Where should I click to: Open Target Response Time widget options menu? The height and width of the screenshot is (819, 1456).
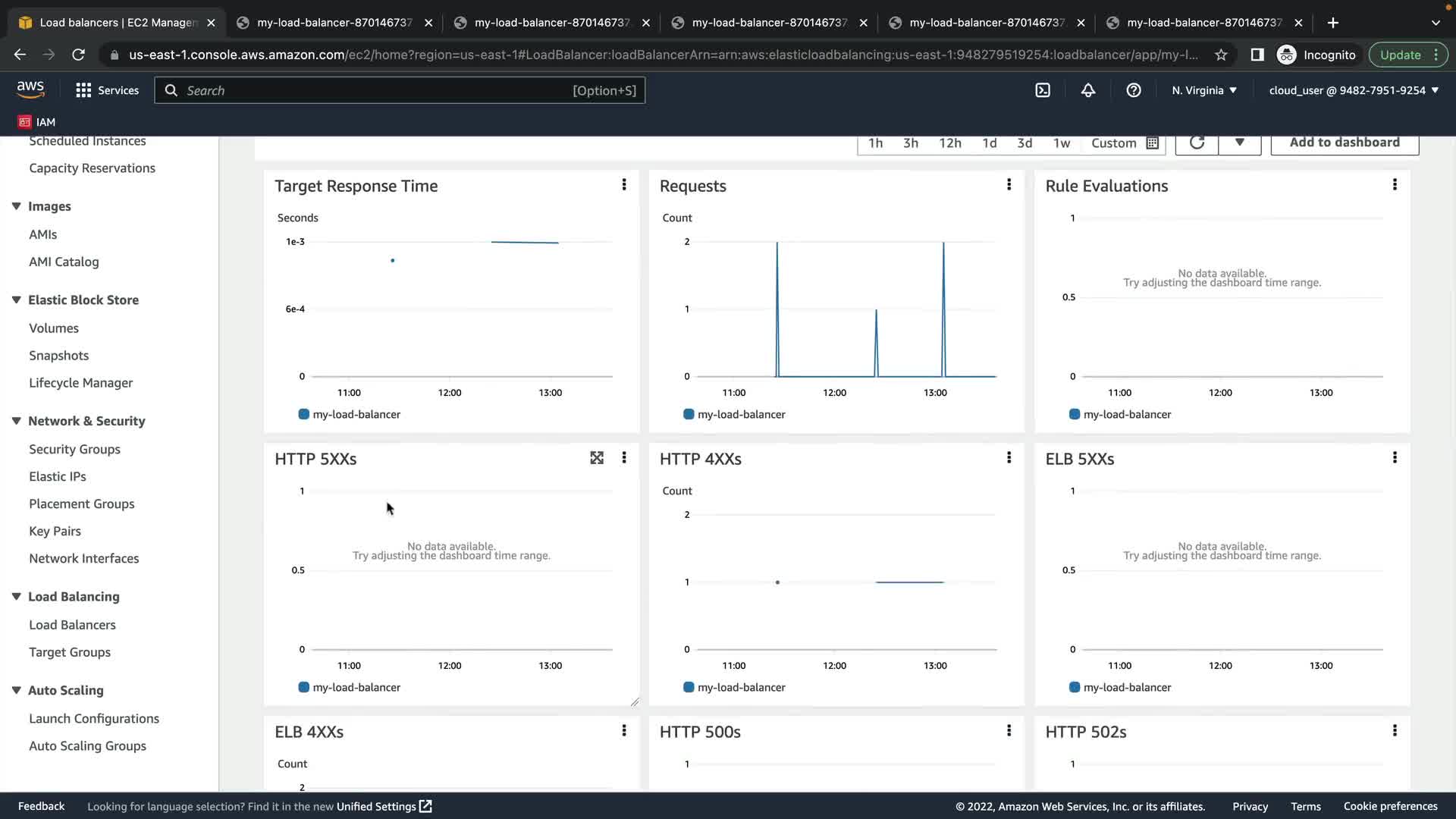(x=624, y=185)
